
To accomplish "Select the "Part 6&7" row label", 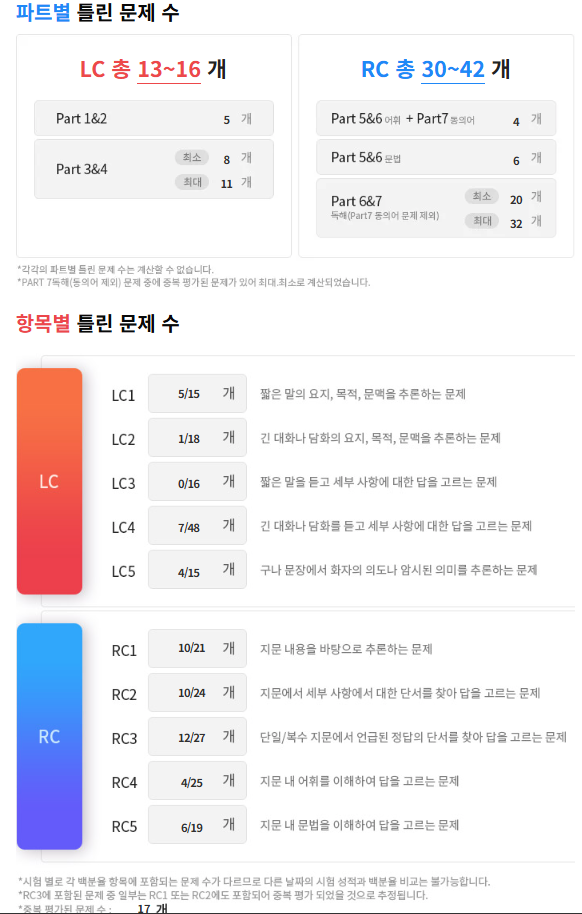I will 356,201.
